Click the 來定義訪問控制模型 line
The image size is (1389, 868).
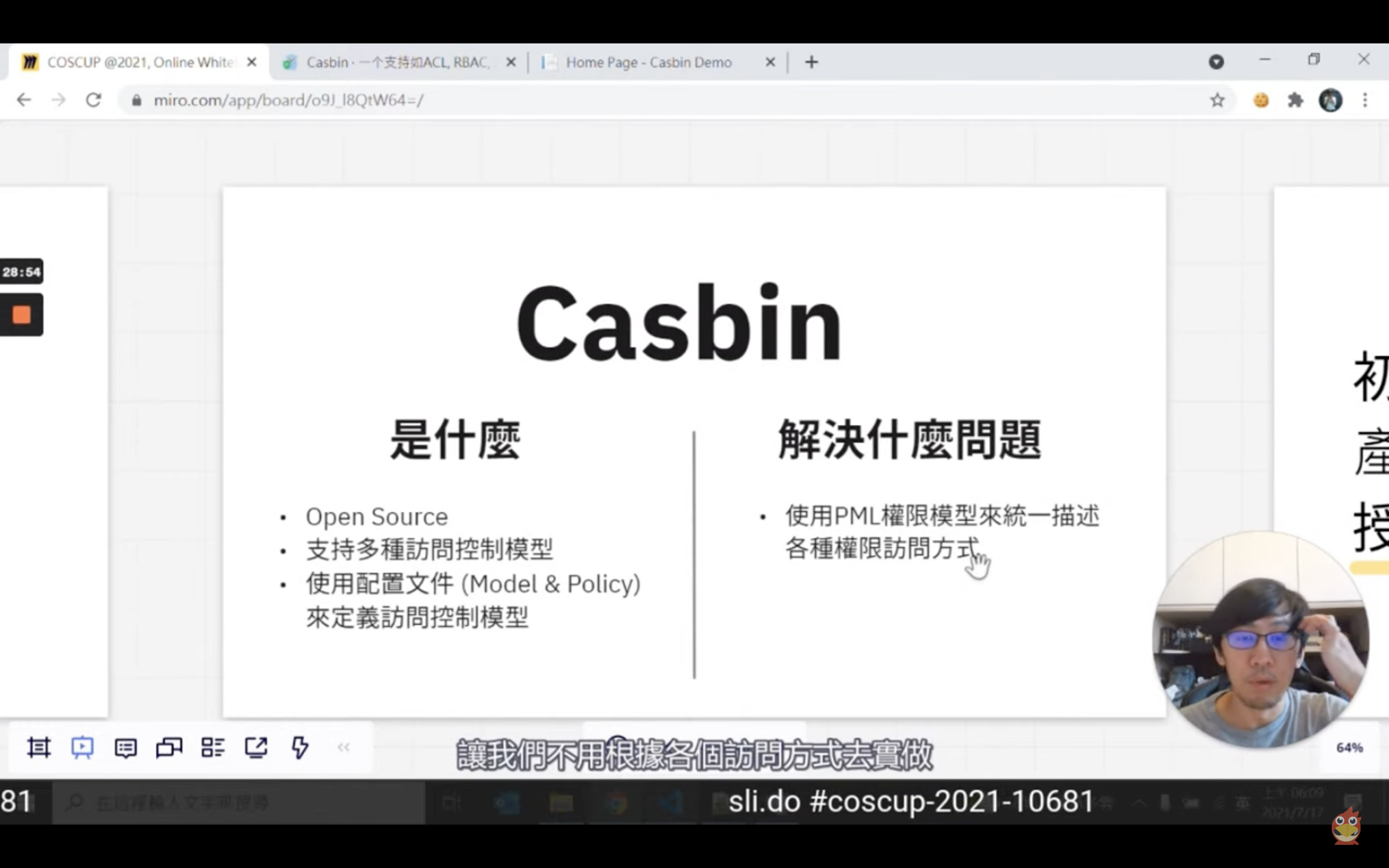417,618
